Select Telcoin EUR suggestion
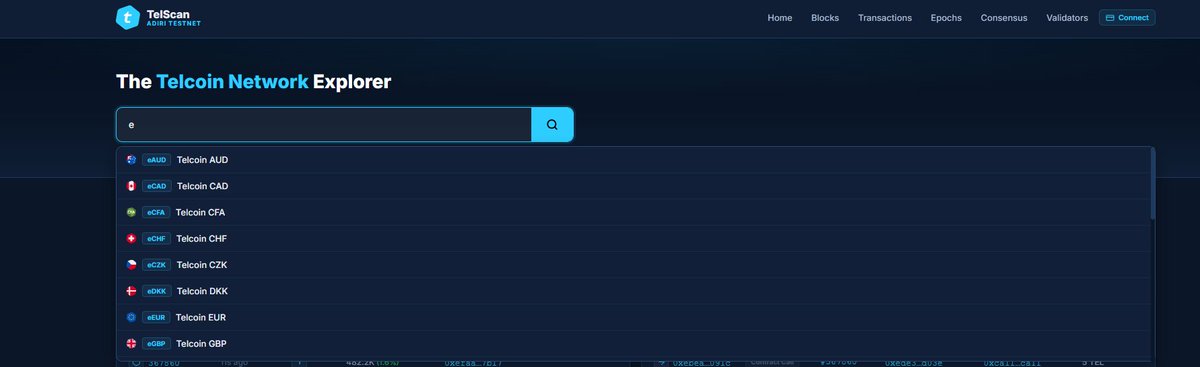This screenshot has width=1200, height=367. pyautogui.click(x=634, y=317)
